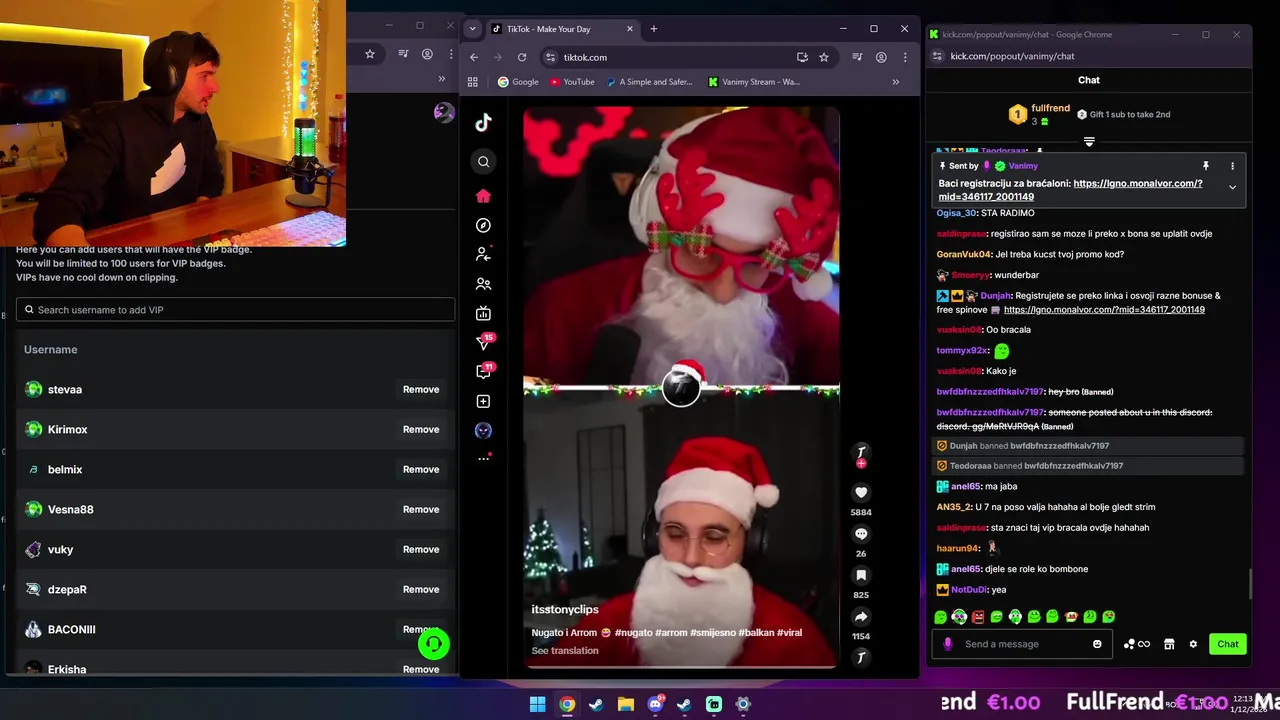The width and height of the screenshot is (1280, 720).
Task: Open TikTok search in the sidebar
Action: pyautogui.click(x=483, y=161)
